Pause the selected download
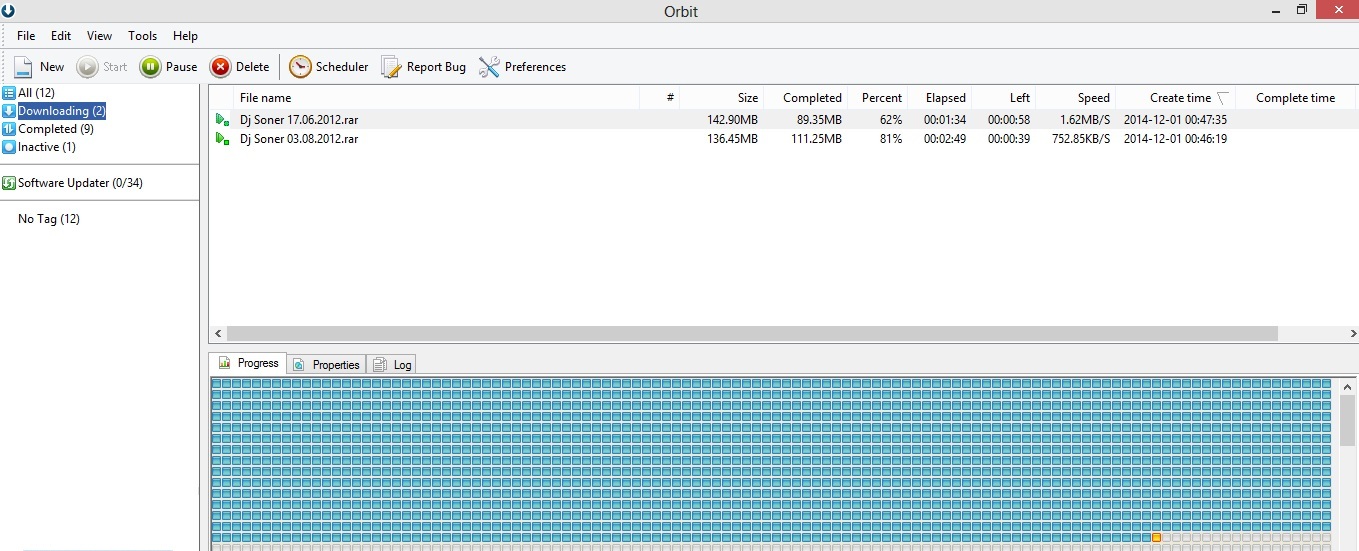This screenshot has height=551, width=1359. click(168, 67)
